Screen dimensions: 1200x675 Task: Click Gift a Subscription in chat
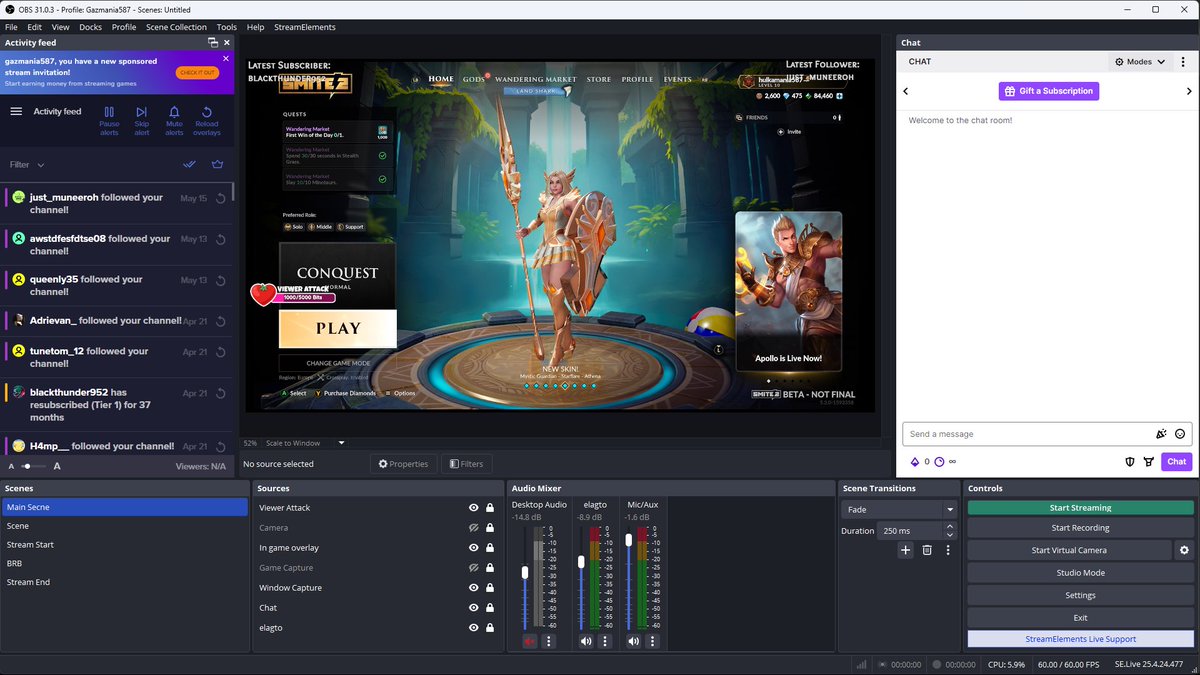[1048, 91]
